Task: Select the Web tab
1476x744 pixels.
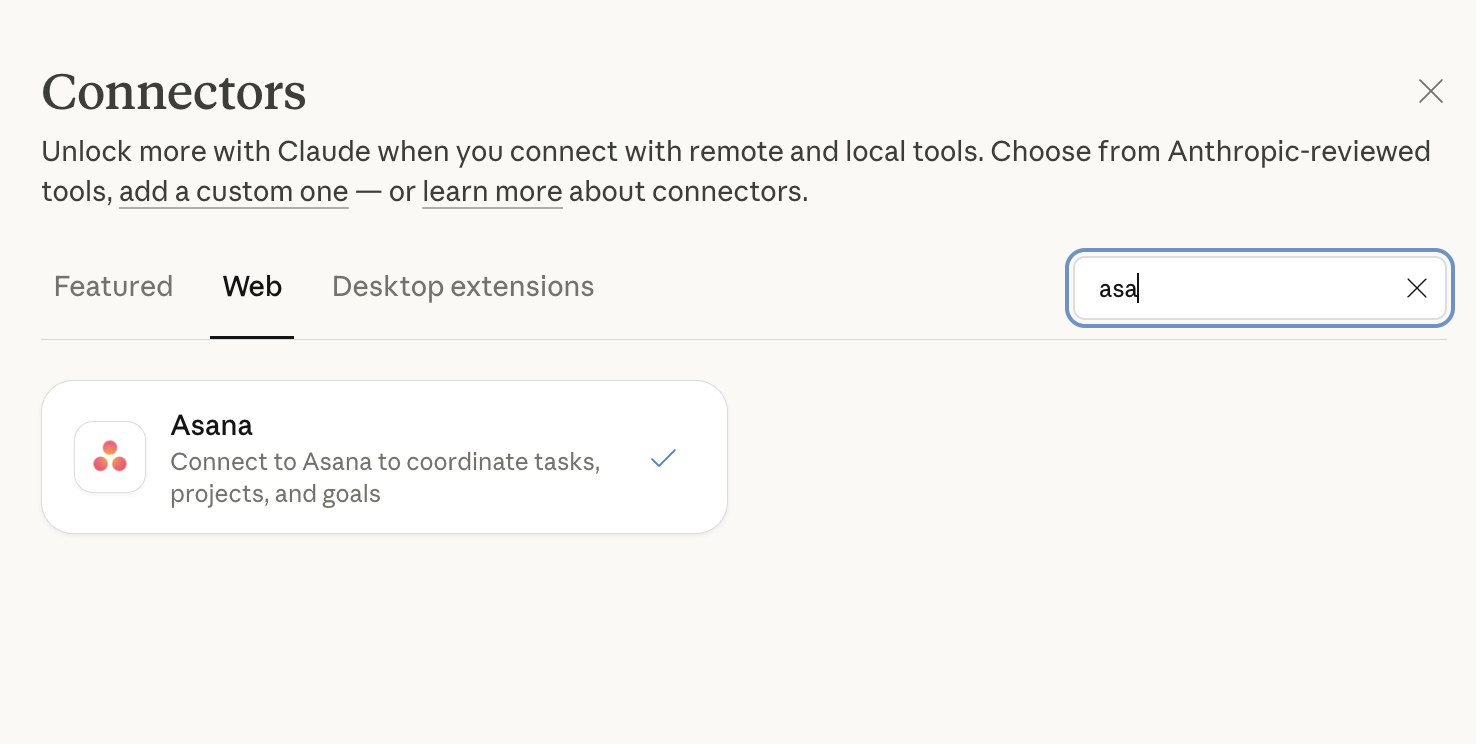Action: pos(252,287)
